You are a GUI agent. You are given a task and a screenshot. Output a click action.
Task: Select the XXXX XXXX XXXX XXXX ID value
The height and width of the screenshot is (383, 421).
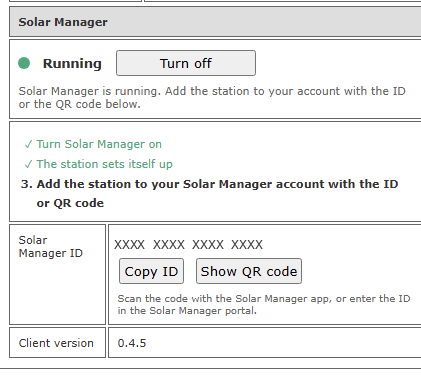tap(188, 245)
